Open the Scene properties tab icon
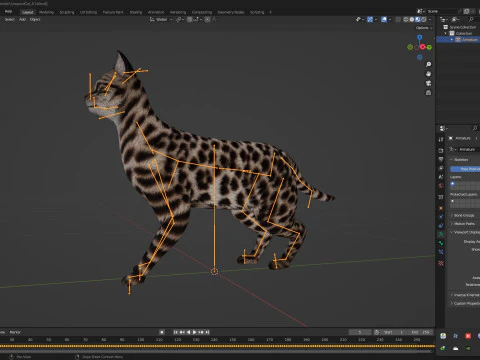480x360 pixels. point(441,177)
